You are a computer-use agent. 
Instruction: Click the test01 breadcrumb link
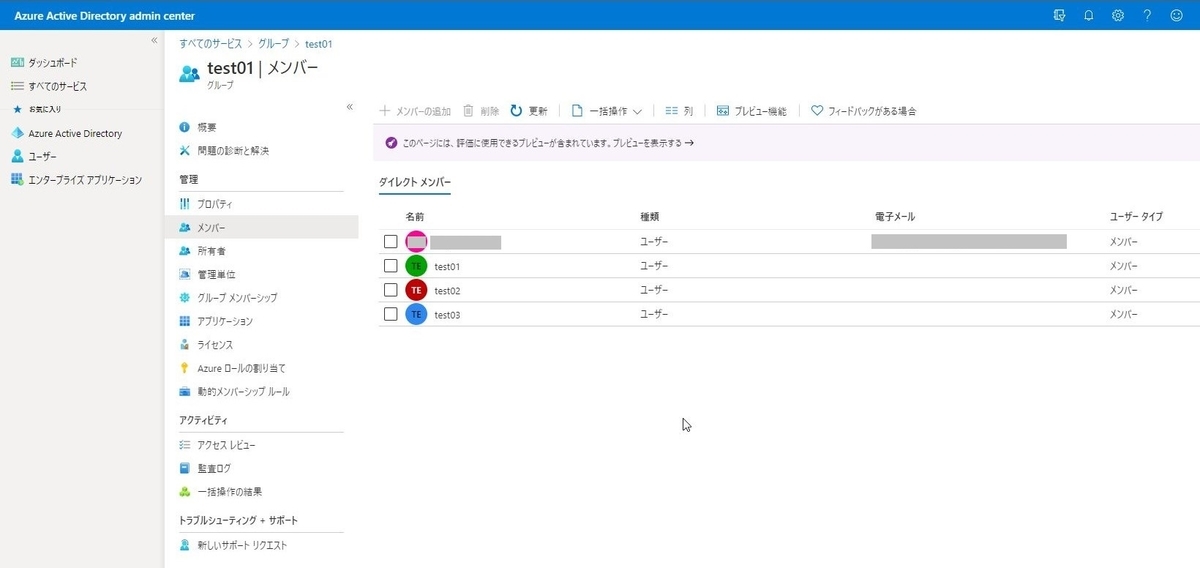pyautogui.click(x=318, y=44)
